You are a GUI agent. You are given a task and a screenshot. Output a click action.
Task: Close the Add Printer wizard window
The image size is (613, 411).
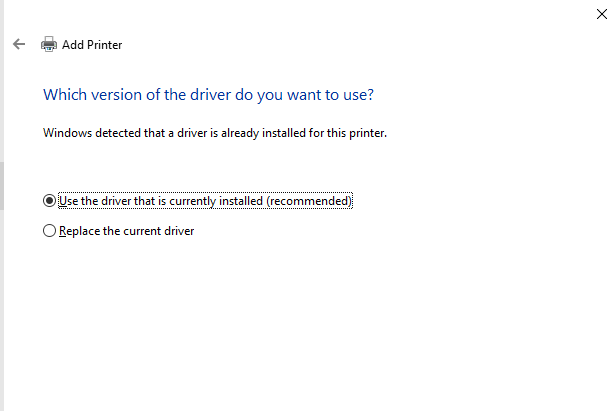point(602,14)
